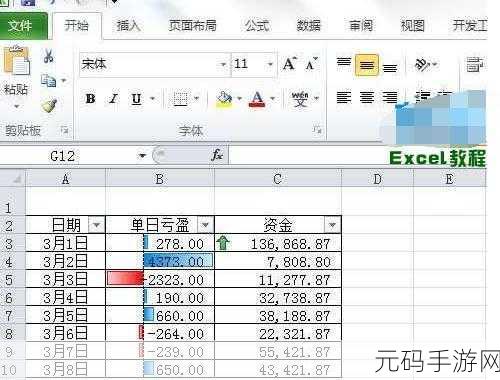This screenshot has height=380, width=500.
Task: Open the 日期 column filter
Action: 97,225
